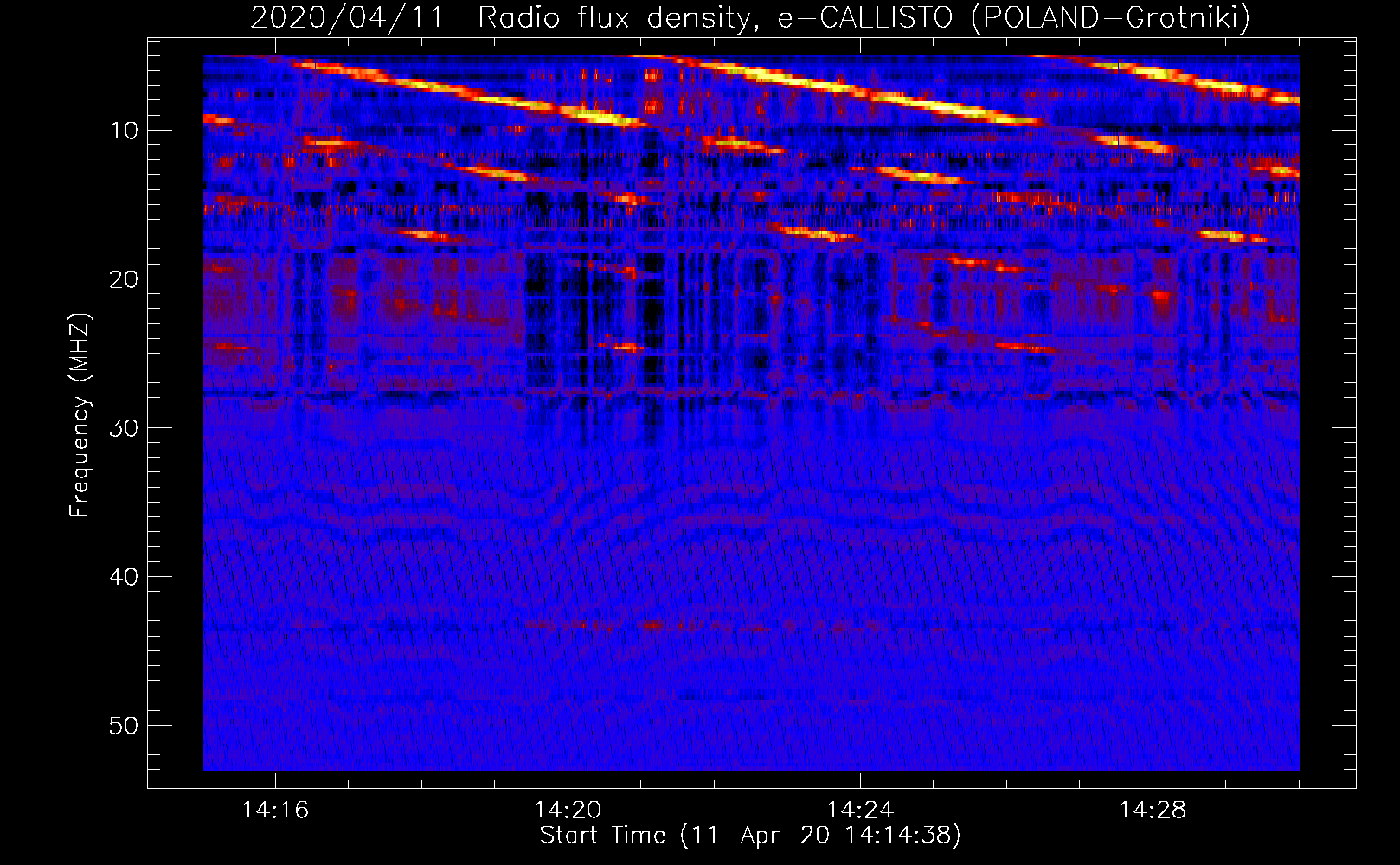Click the plot title mentioning e-CALLISTO POLAND-Grotniki
The image size is (1400, 865).
point(750,17)
